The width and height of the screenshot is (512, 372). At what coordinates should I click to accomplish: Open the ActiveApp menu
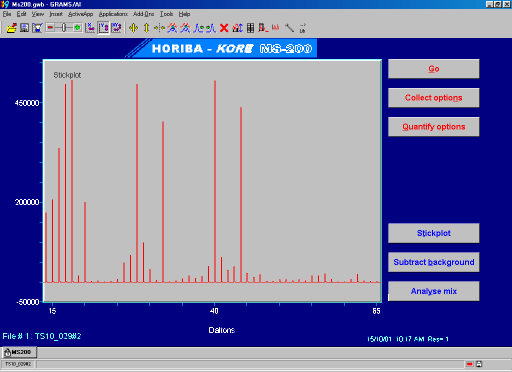coord(80,14)
